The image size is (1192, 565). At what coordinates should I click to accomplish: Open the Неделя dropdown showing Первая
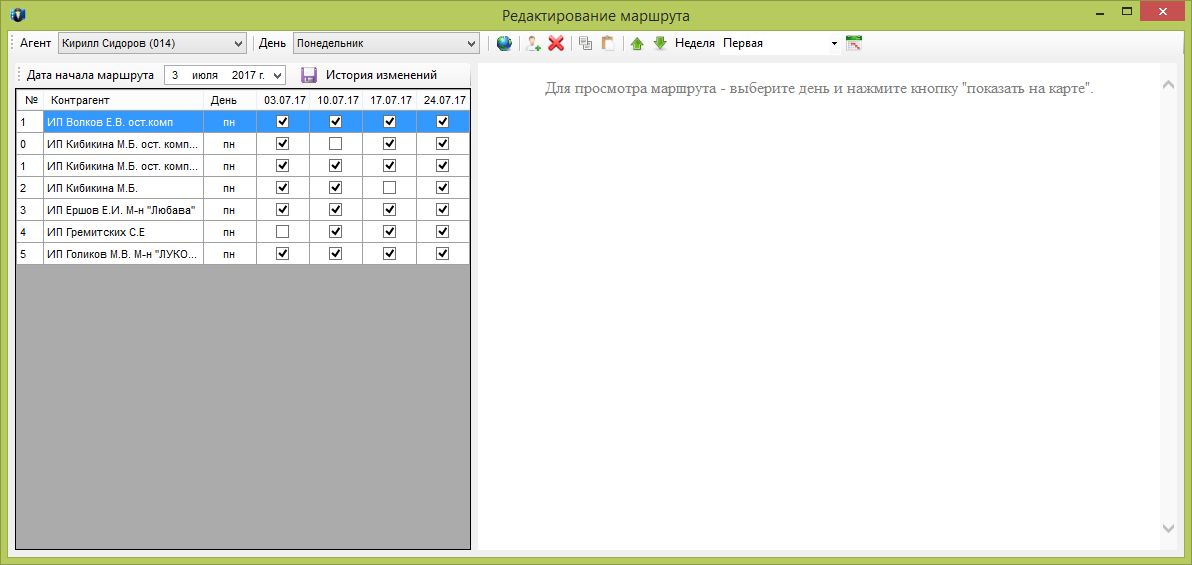tap(780, 43)
